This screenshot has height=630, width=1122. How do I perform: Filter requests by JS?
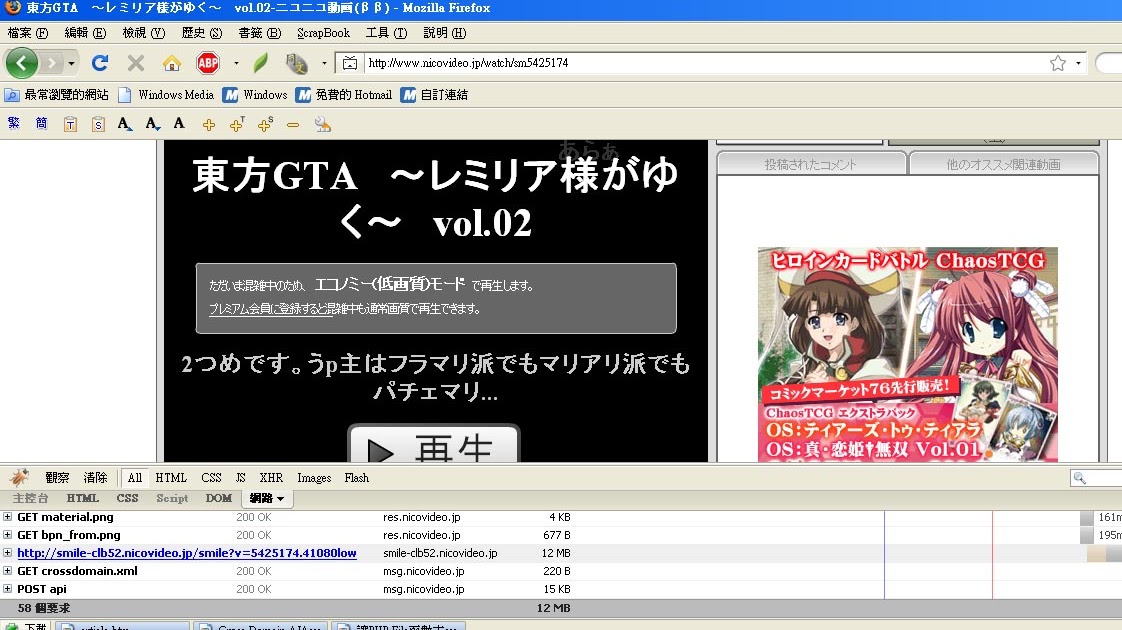click(240, 478)
